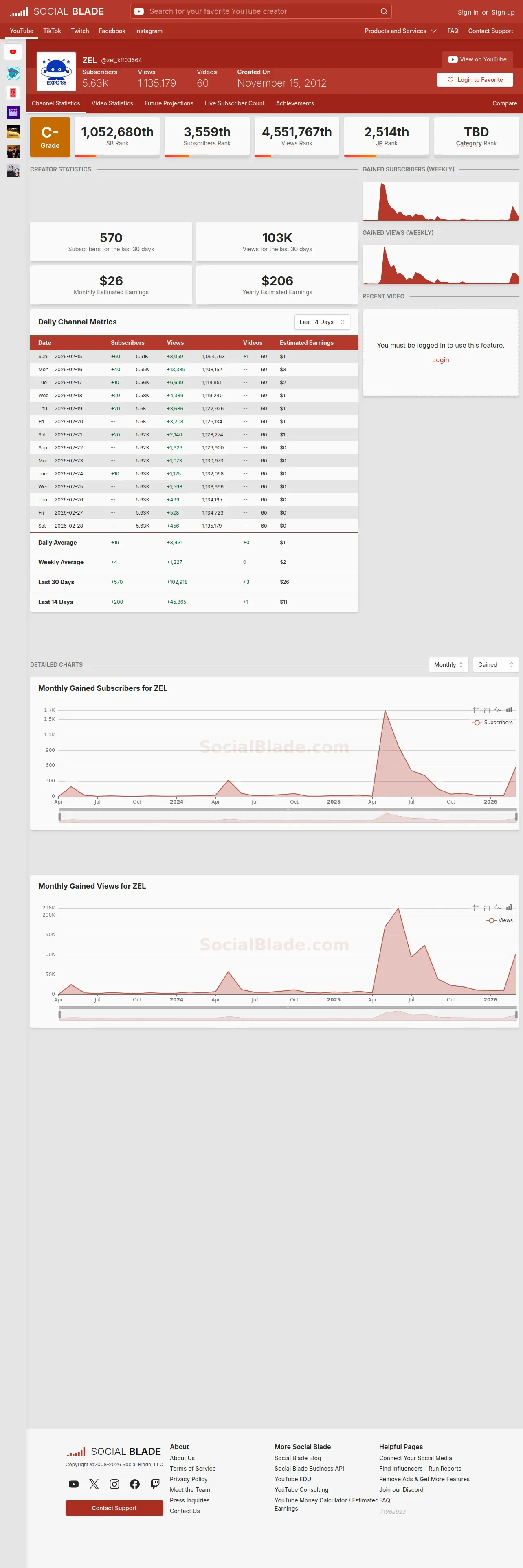
Task: Open the Future Projections tab
Action: pyautogui.click(x=169, y=103)
